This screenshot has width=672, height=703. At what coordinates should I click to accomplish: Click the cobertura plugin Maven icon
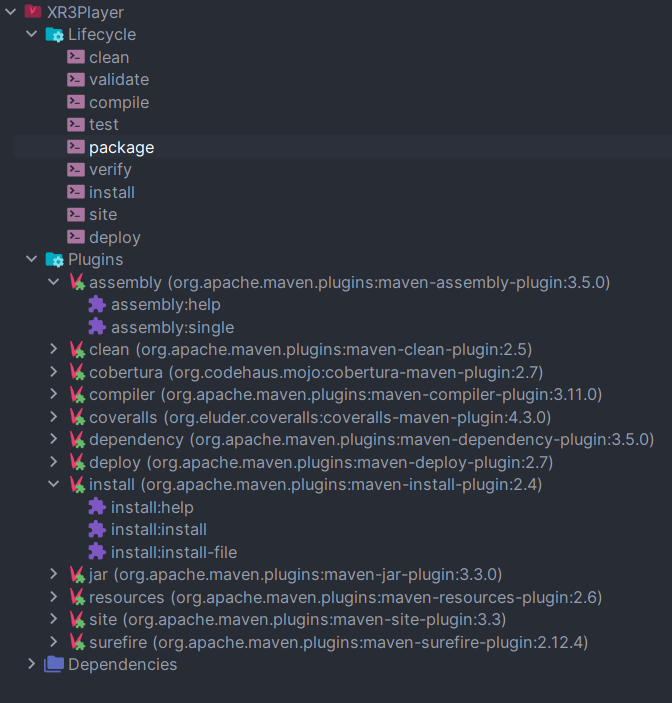(x=76, y=372)
